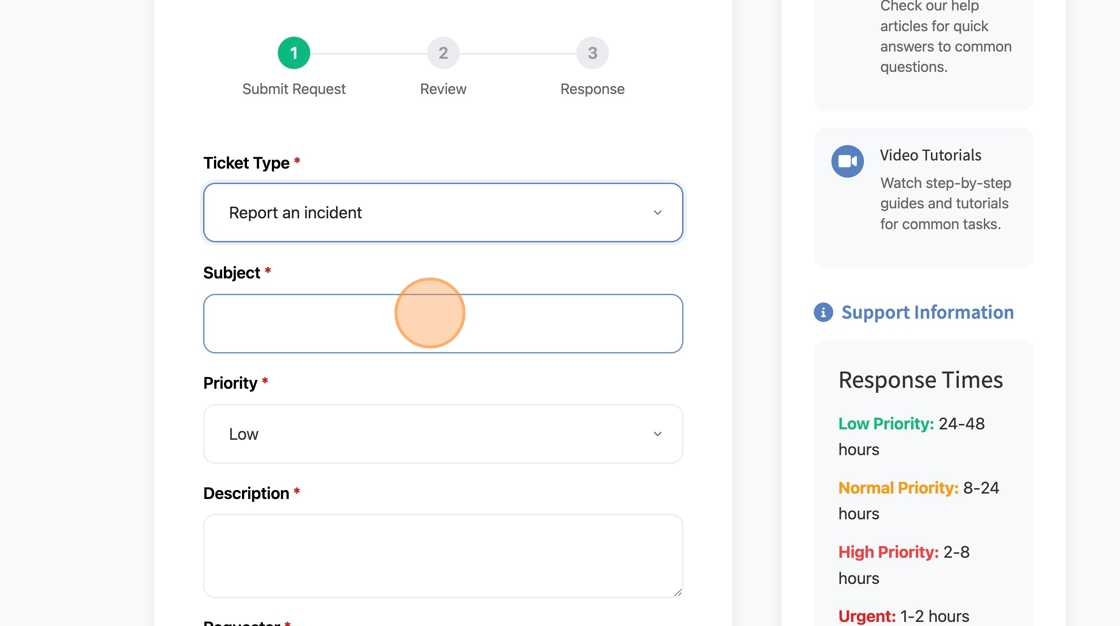Click the red High Priority label
1120x626 pixels.
click(x=888, y=552)
